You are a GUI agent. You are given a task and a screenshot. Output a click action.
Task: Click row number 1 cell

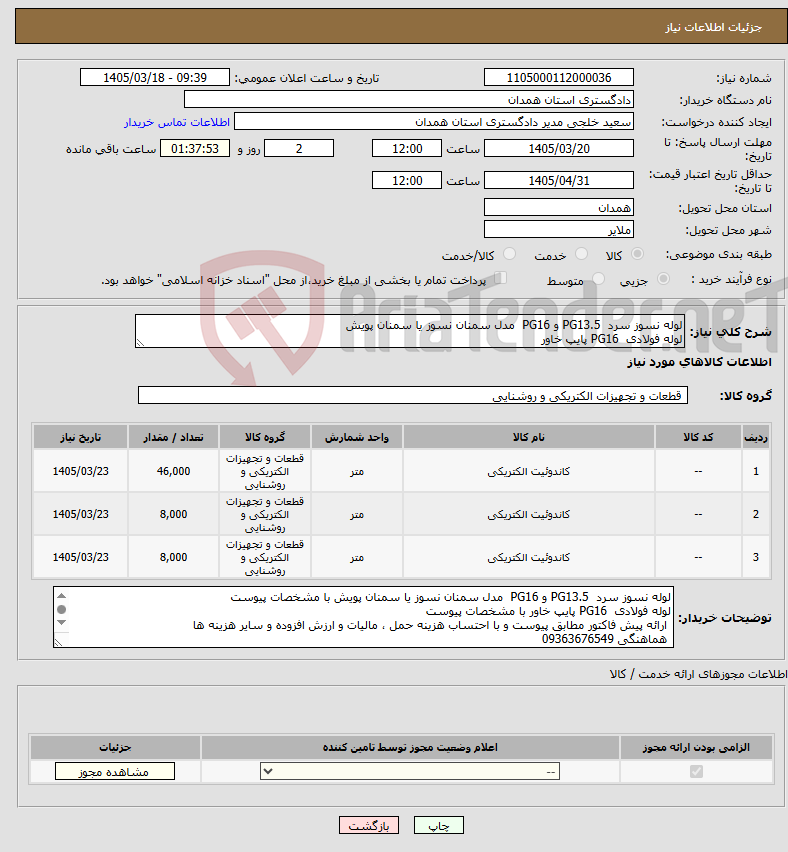(x=756, y=472)
